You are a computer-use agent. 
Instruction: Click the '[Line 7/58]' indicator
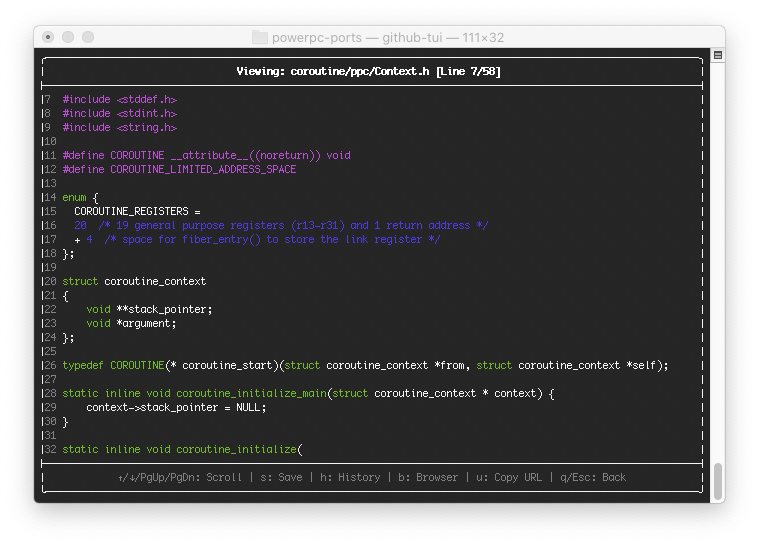pos(468,72)
